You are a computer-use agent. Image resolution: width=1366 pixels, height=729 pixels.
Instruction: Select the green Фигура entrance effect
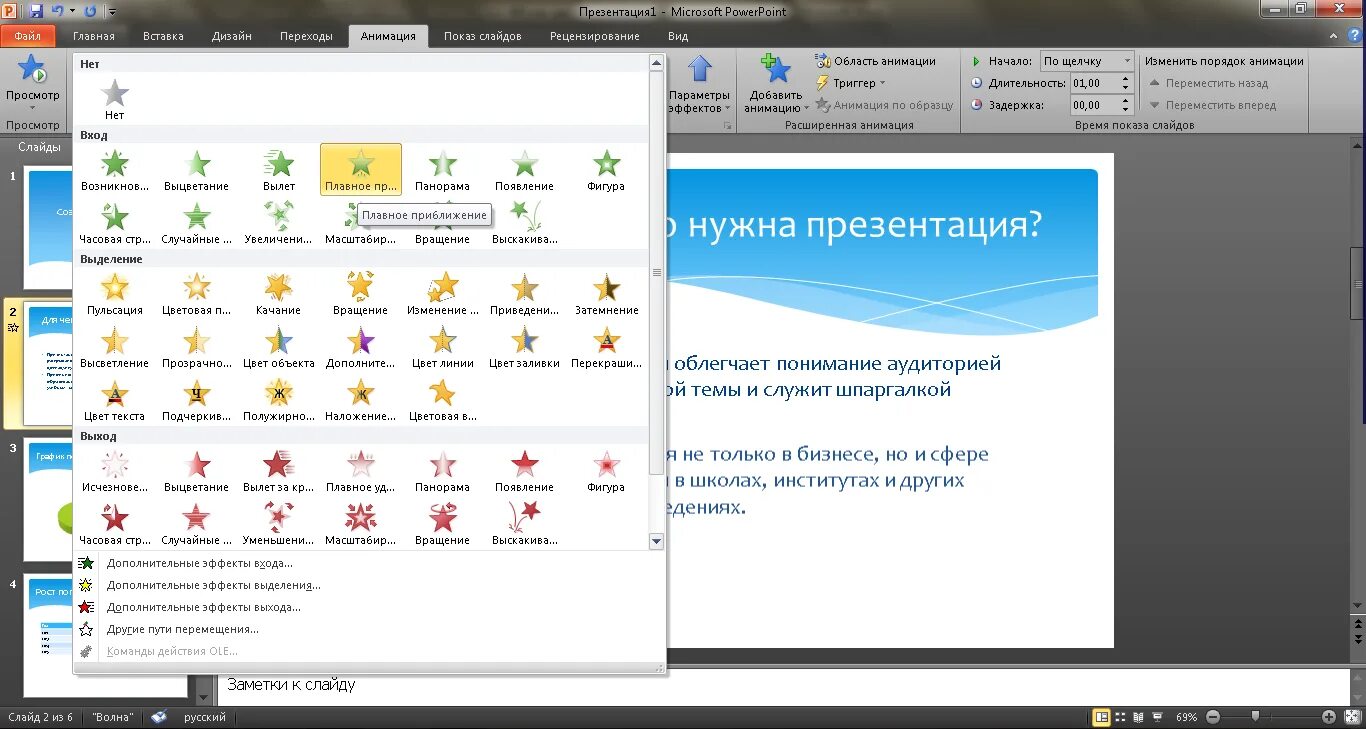[x=606, y=170]
